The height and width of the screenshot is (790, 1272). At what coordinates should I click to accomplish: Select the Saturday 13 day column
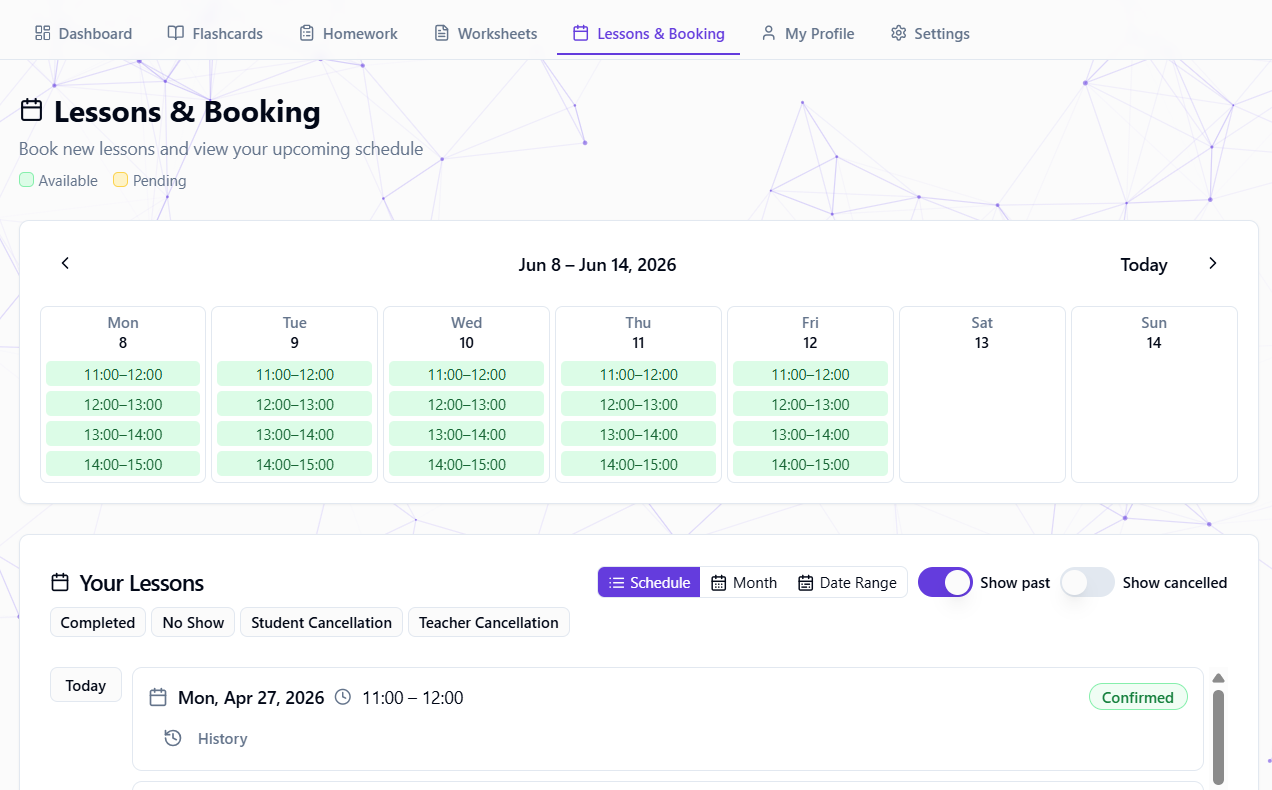tap(982, 394)
